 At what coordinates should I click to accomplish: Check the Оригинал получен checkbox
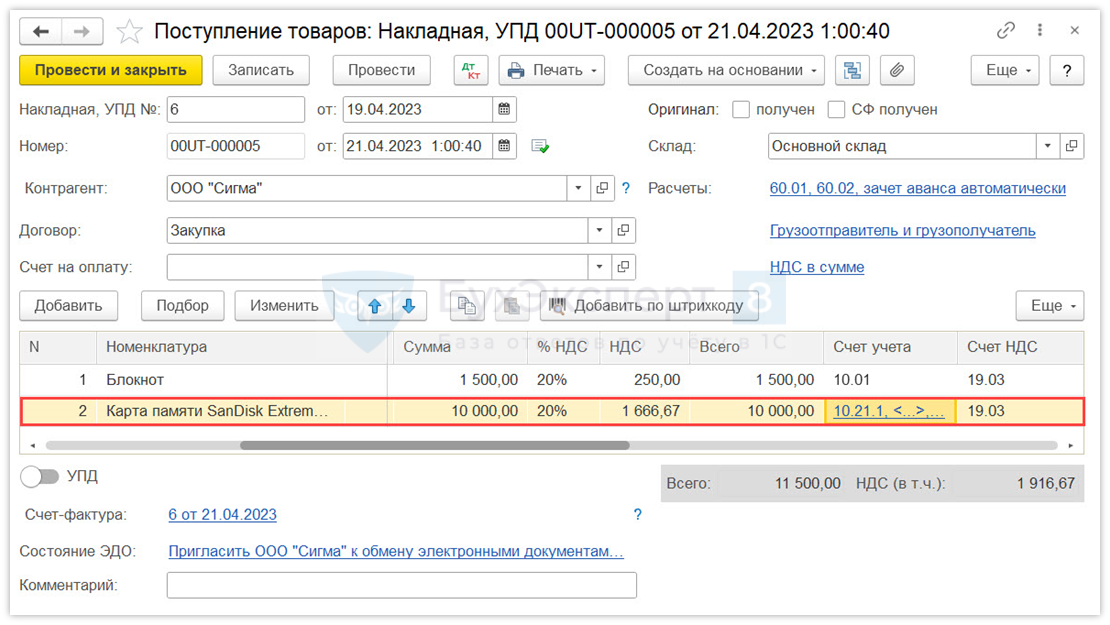click(741, 110)
